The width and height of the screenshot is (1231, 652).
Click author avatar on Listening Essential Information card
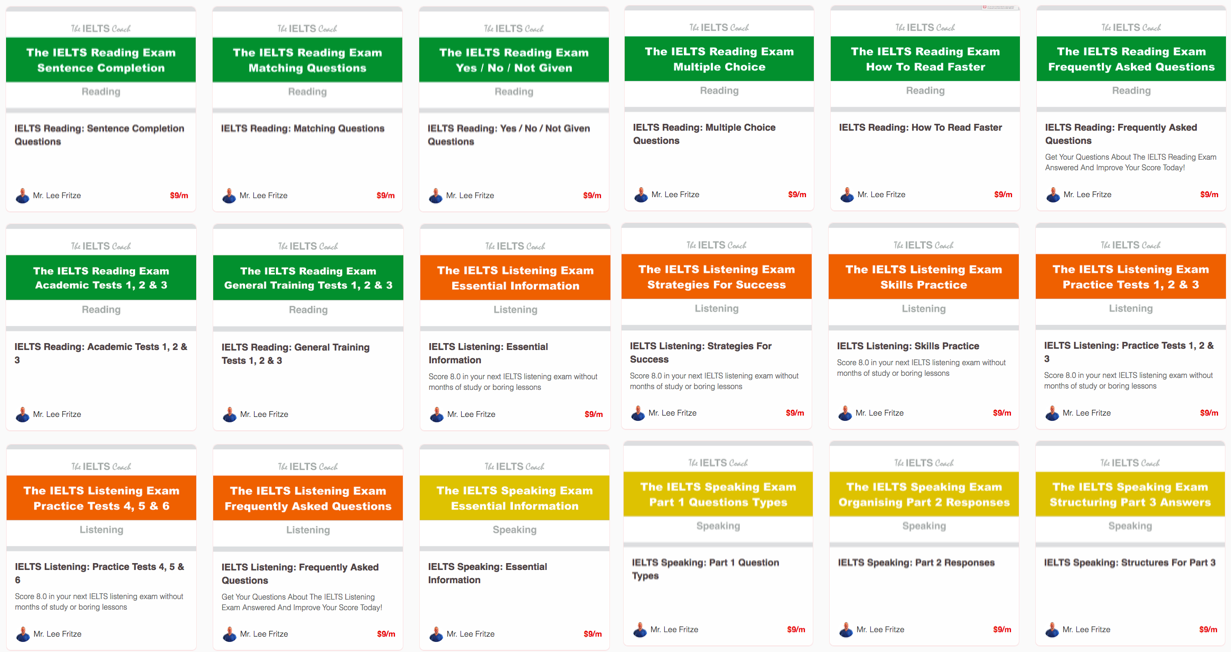point(436,414)
